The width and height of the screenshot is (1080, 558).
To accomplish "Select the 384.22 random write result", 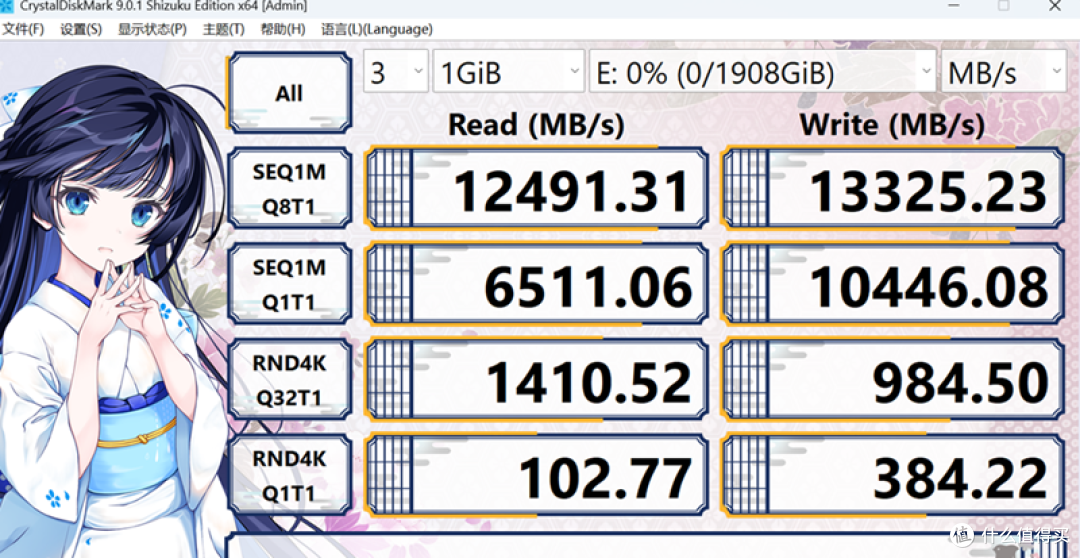I will coord(893,475).
